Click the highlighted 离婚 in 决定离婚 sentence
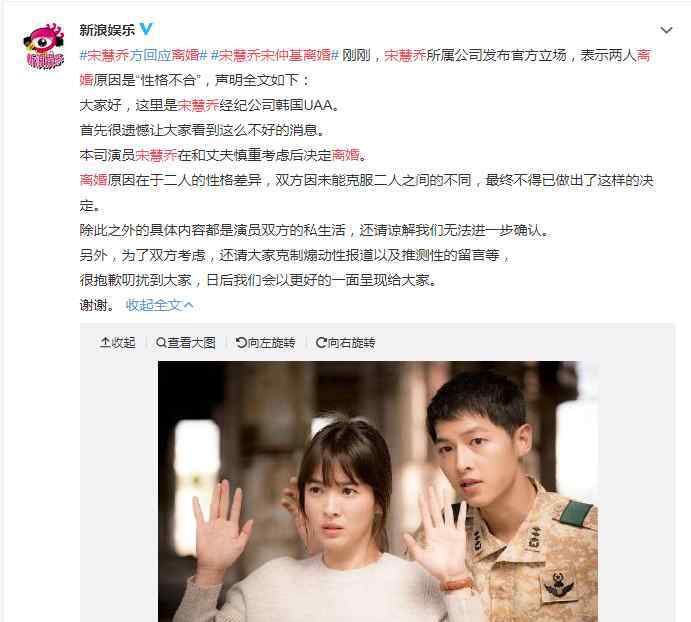This screenshot has height=622, width=691. click(x=346, y=155)
